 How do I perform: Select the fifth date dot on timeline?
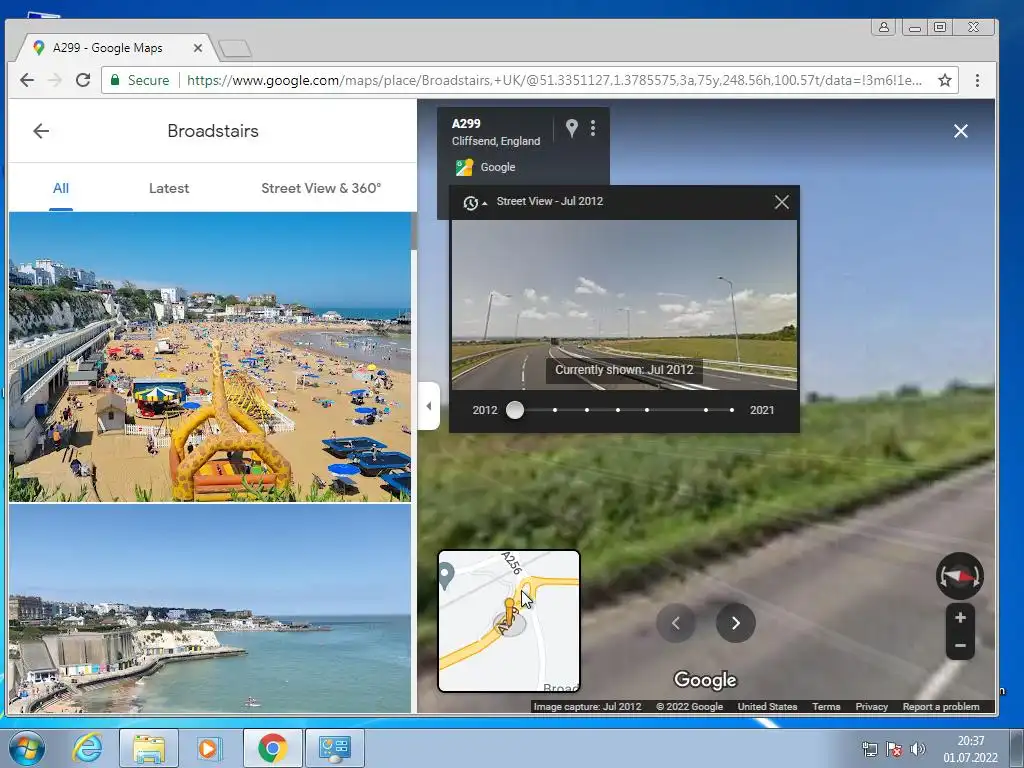pyautogui.click(x=647, y=410)
